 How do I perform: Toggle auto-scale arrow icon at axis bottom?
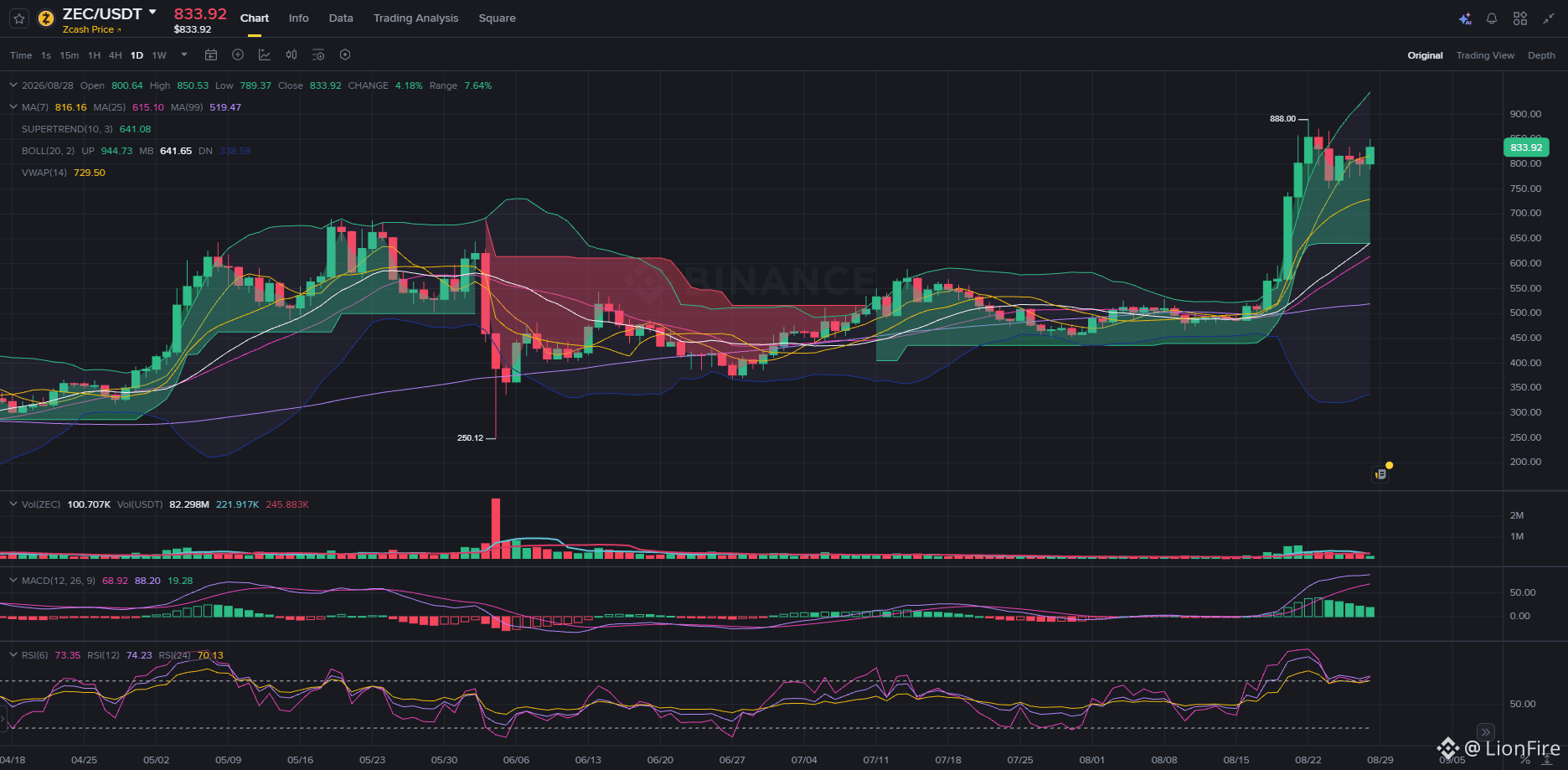tap(1547, 760)
